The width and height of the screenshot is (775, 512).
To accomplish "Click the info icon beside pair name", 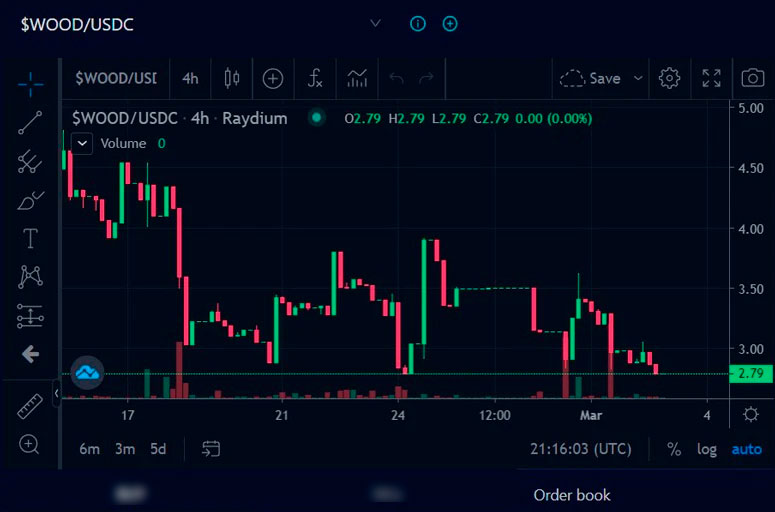I will [x=418, y=24].
